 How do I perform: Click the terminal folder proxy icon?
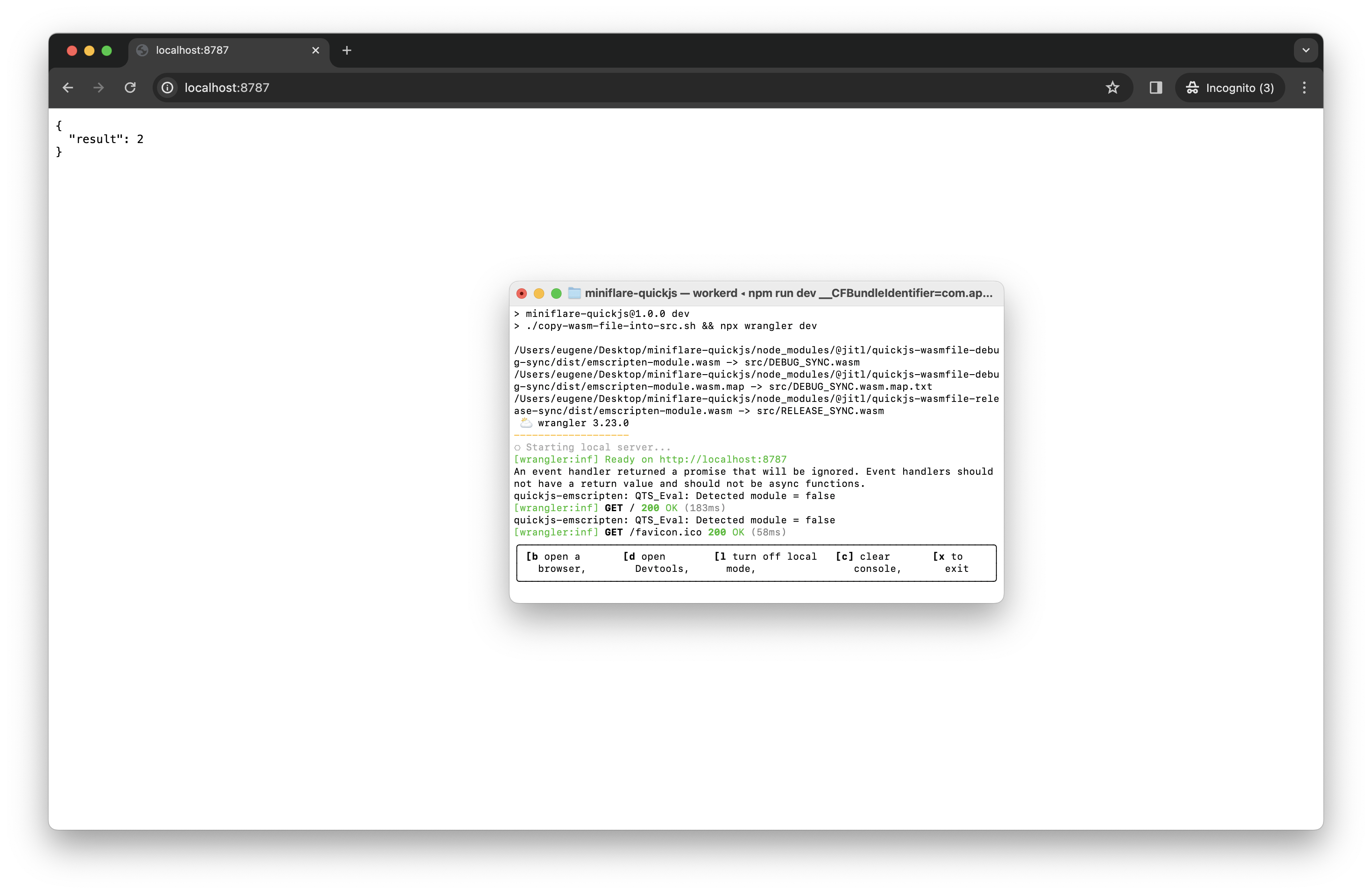pos(574,294)
